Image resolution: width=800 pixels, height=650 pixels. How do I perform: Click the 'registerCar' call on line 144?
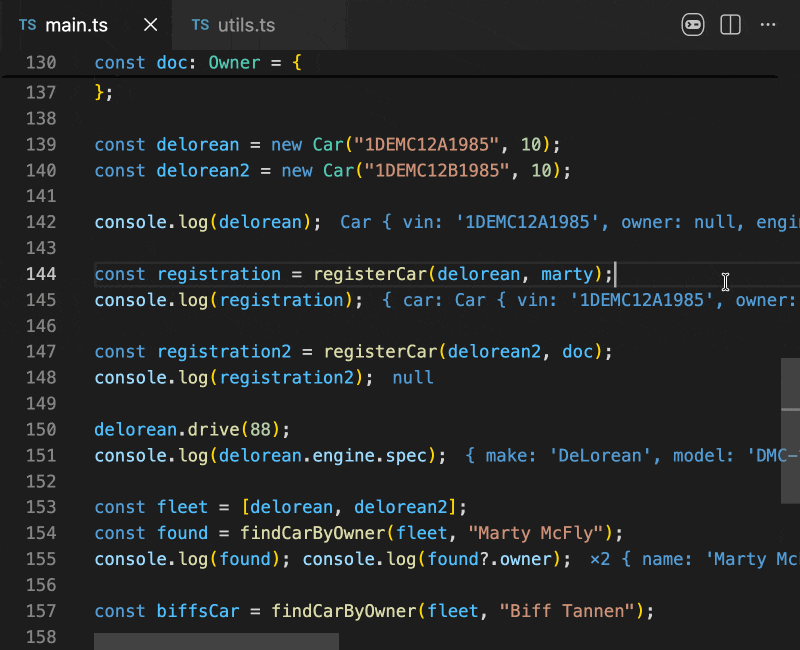[x=370, y=274]
